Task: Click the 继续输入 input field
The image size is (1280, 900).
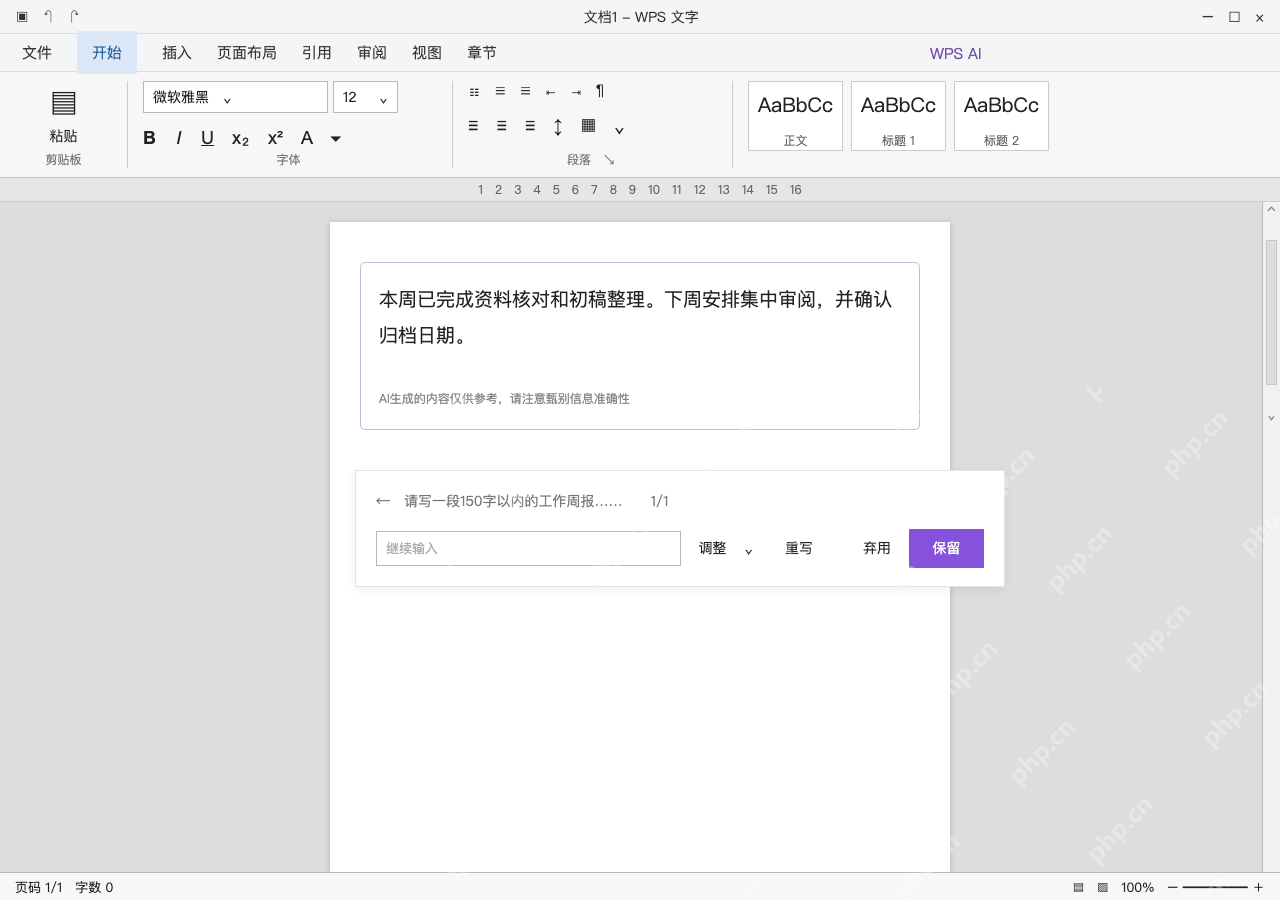Action: tap(528, 548)
